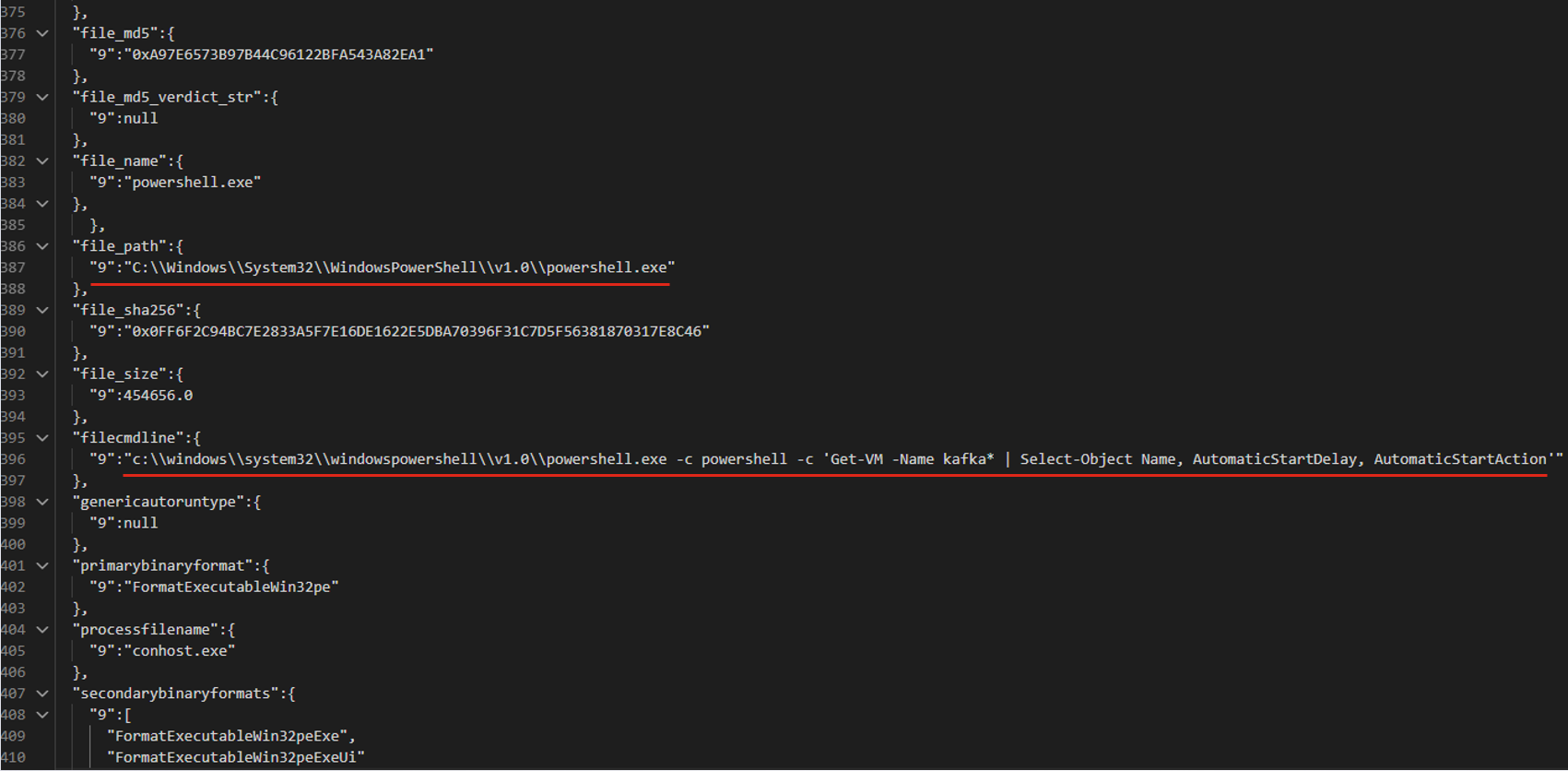Click the "FormatExecutableWin32peExeUi" array entry
1568x771 pixels.
[x=236, y=757]
